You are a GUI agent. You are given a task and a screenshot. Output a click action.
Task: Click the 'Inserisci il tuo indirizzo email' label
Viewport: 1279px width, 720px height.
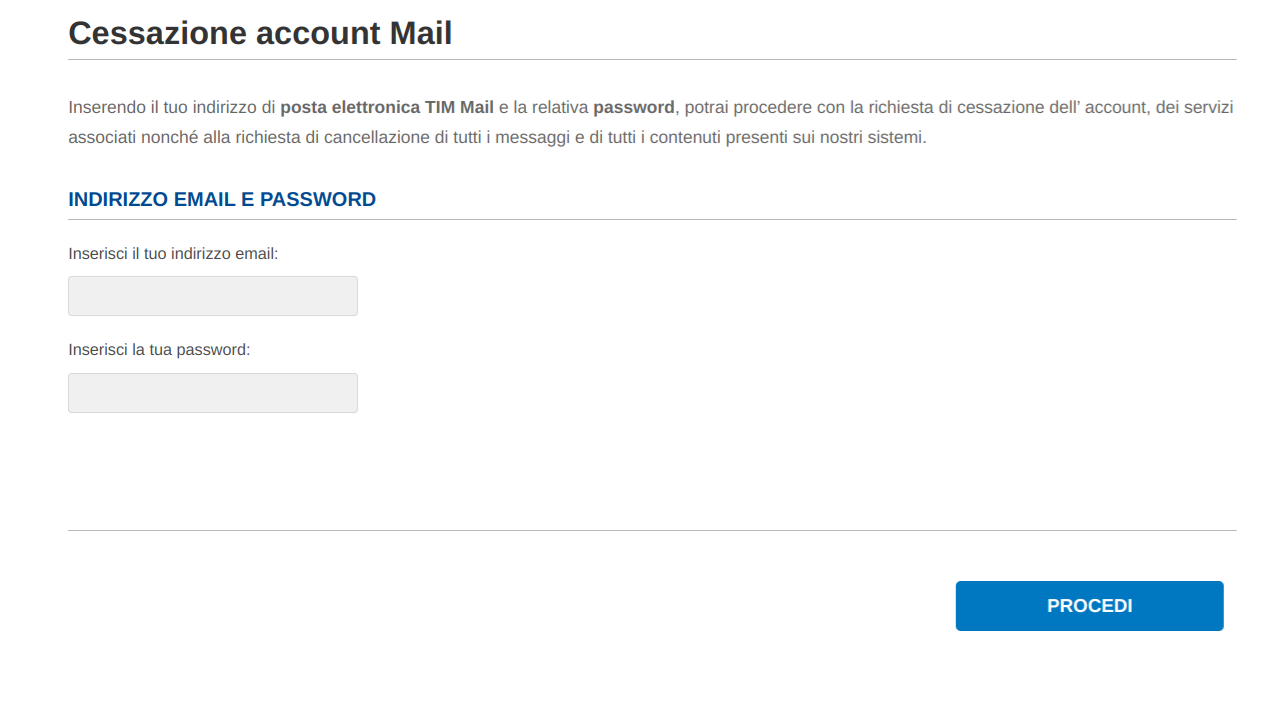(x=173, y=254)
